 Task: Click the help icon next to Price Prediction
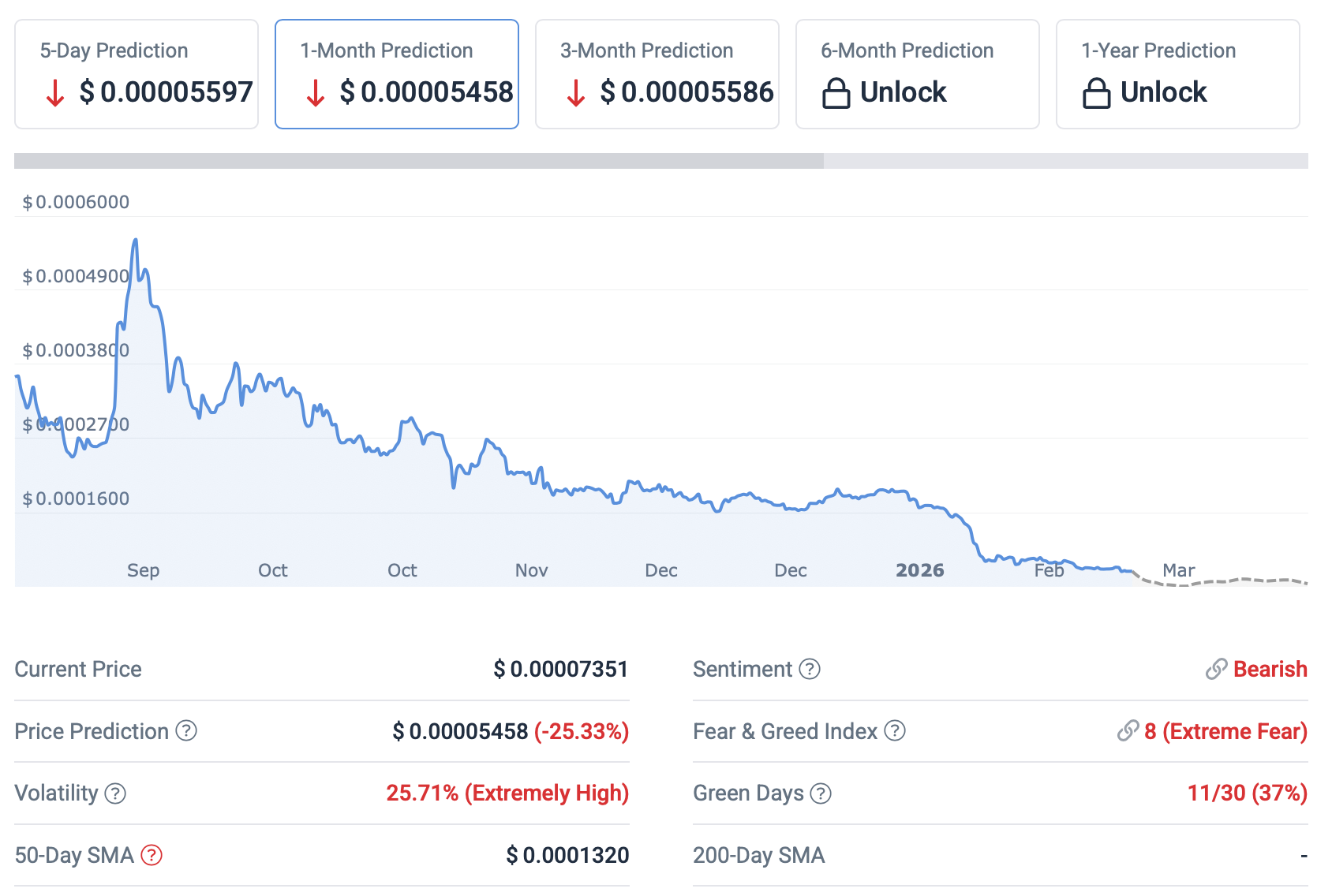point(186,731)
